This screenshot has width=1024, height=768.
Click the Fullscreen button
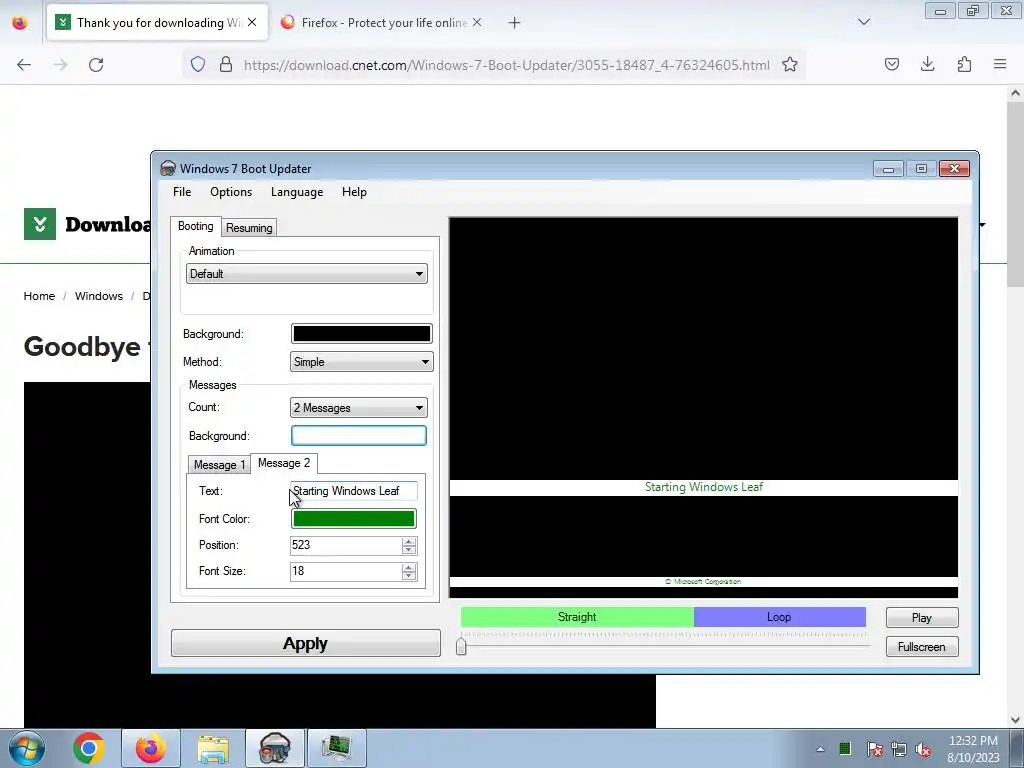pyautogui.click(x=921, y=647)
